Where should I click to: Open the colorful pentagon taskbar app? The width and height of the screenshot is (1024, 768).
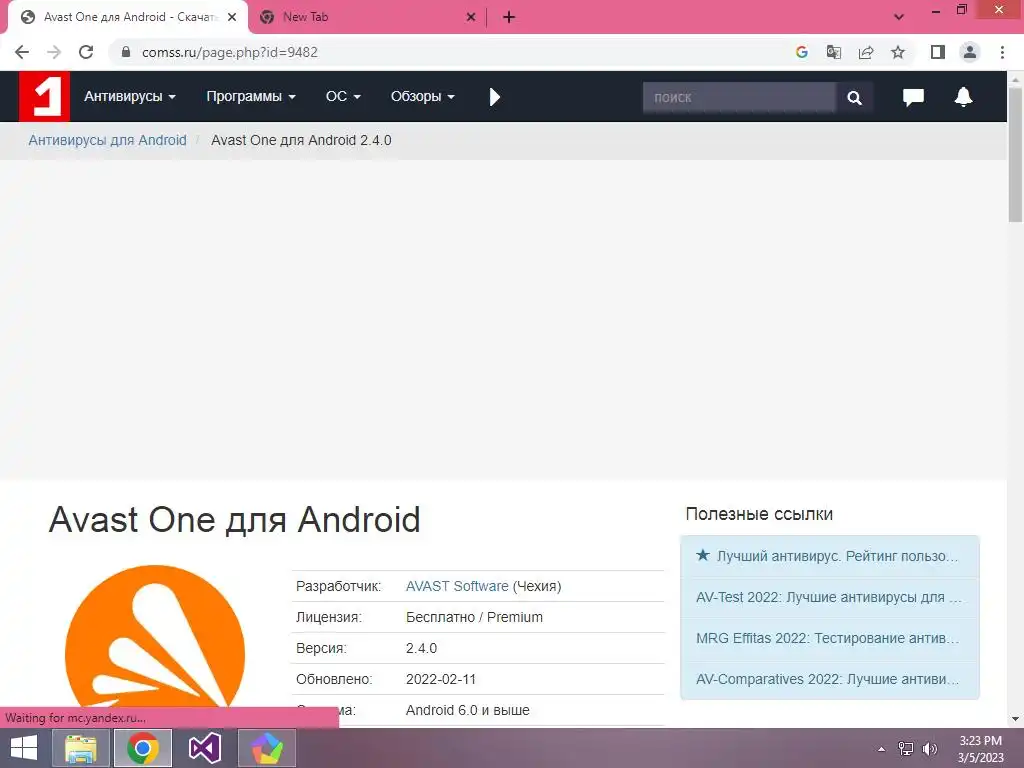(x=267, y=748)
